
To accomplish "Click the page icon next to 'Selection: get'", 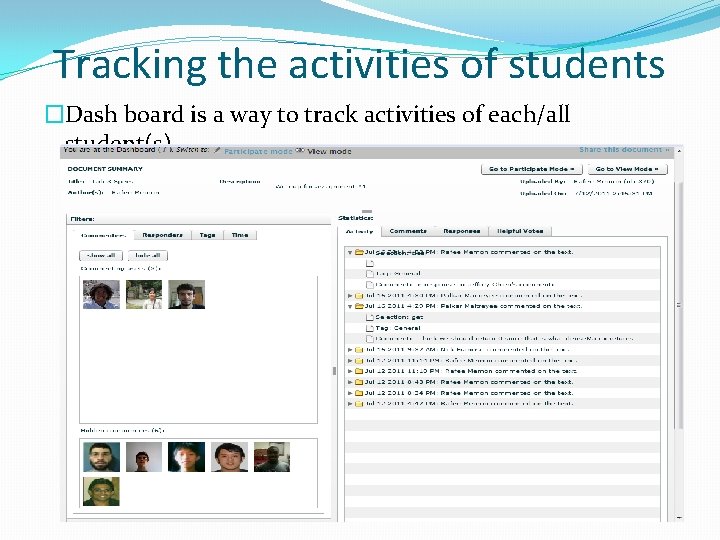I will [370, 317].
